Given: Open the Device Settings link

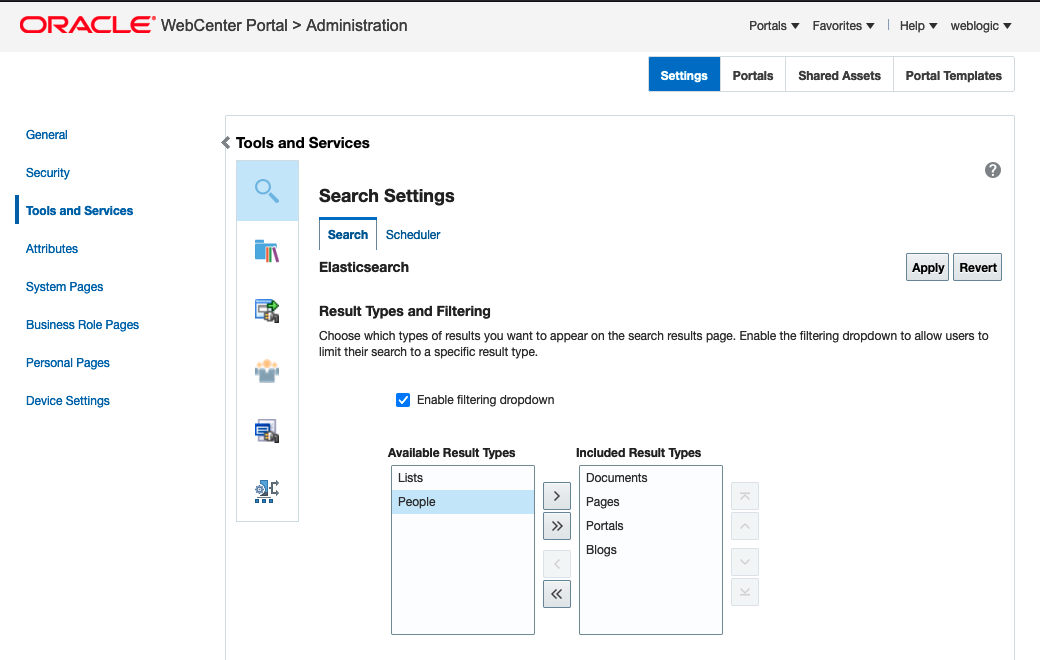Looking at the screenshot, I should (68, 401).
